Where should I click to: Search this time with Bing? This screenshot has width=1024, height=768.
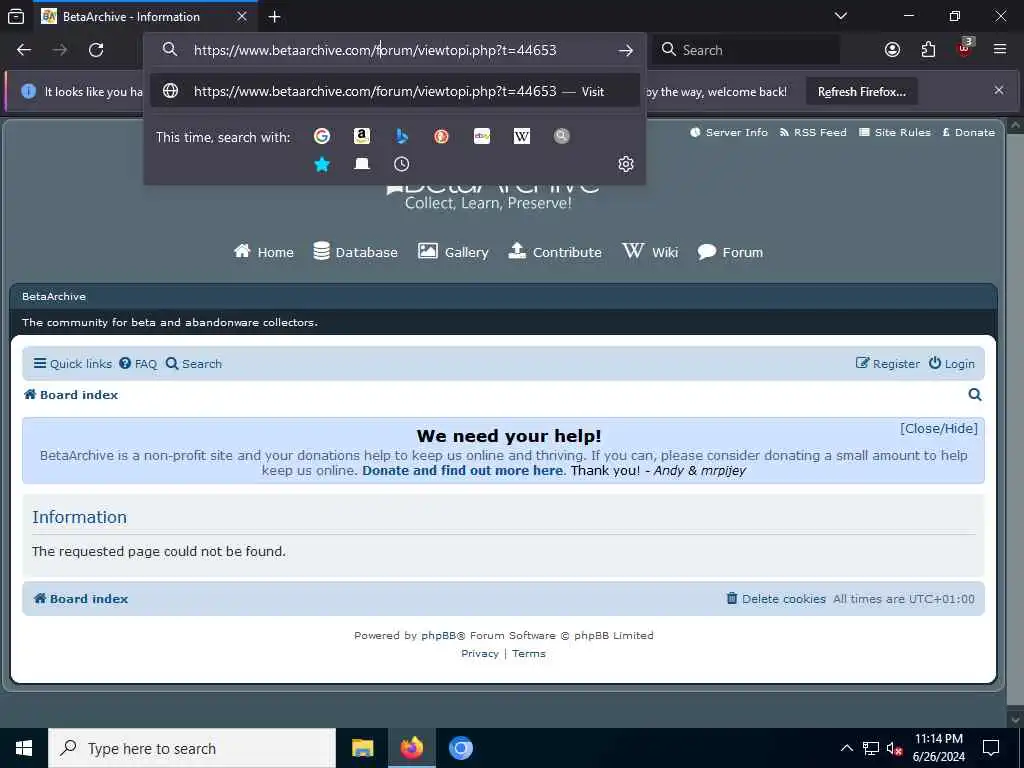tap(402, 136)
